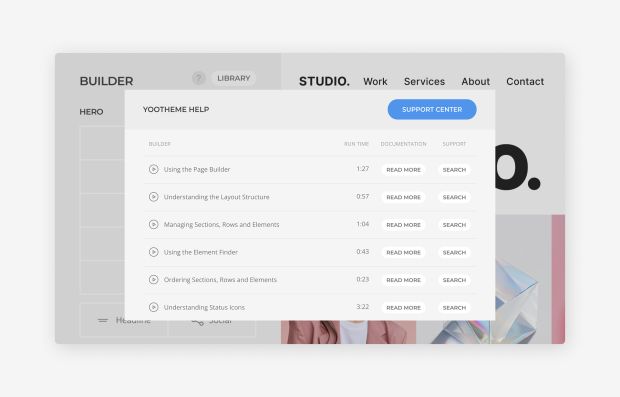Go to the Work menu item
The height and width of the screenshot is (397, 620).
(x=375, y=81)
